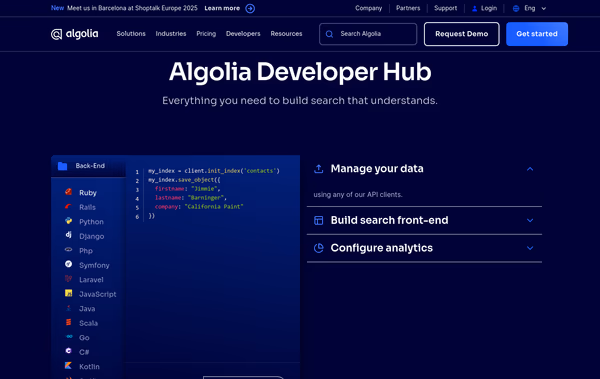This screenshot has height=379, width=600.
Task: Click the Back-End folder icon
Action: (62, 166)
